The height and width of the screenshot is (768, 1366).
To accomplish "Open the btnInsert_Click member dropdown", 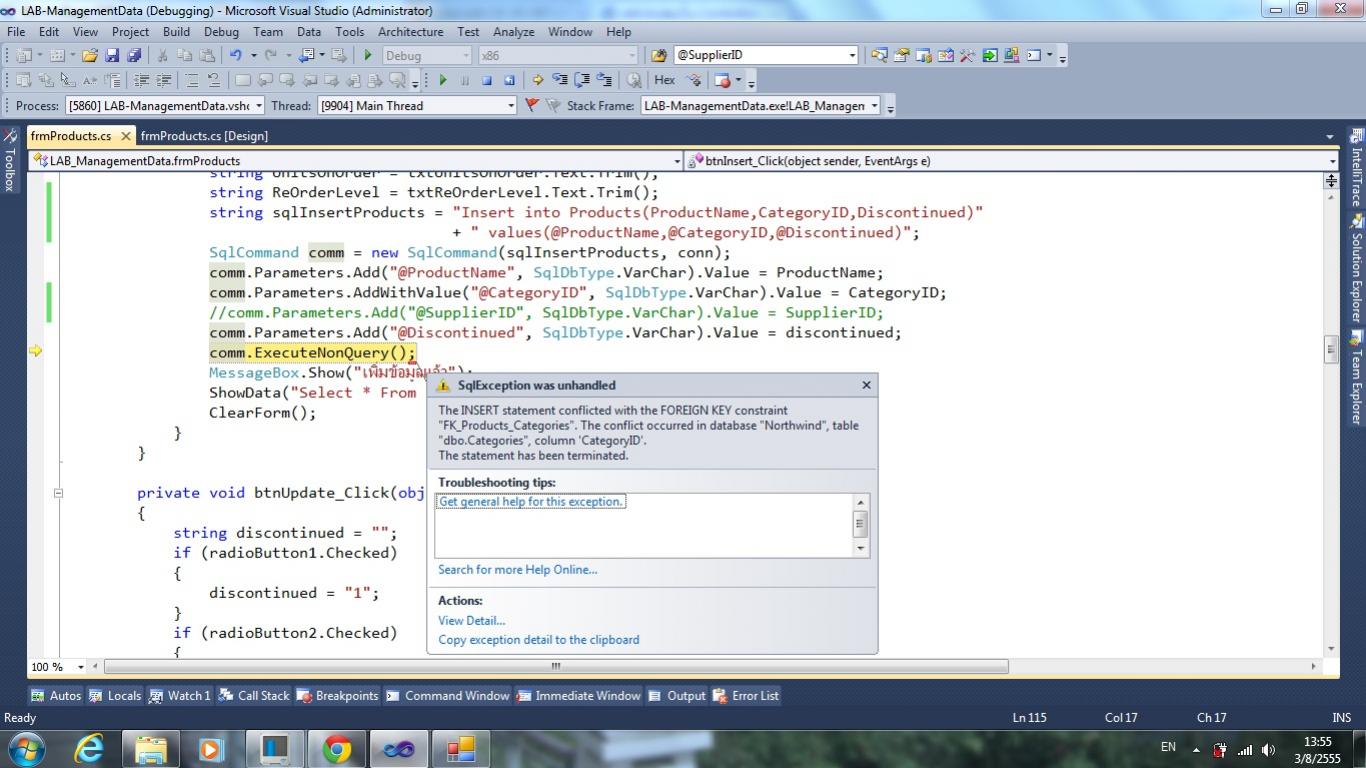I will click(1332, 160).
